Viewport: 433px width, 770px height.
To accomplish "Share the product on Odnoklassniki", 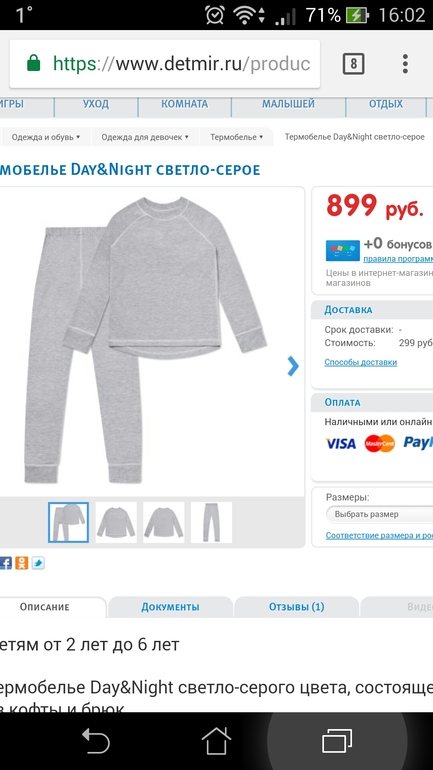I will [x=22, y=563].
